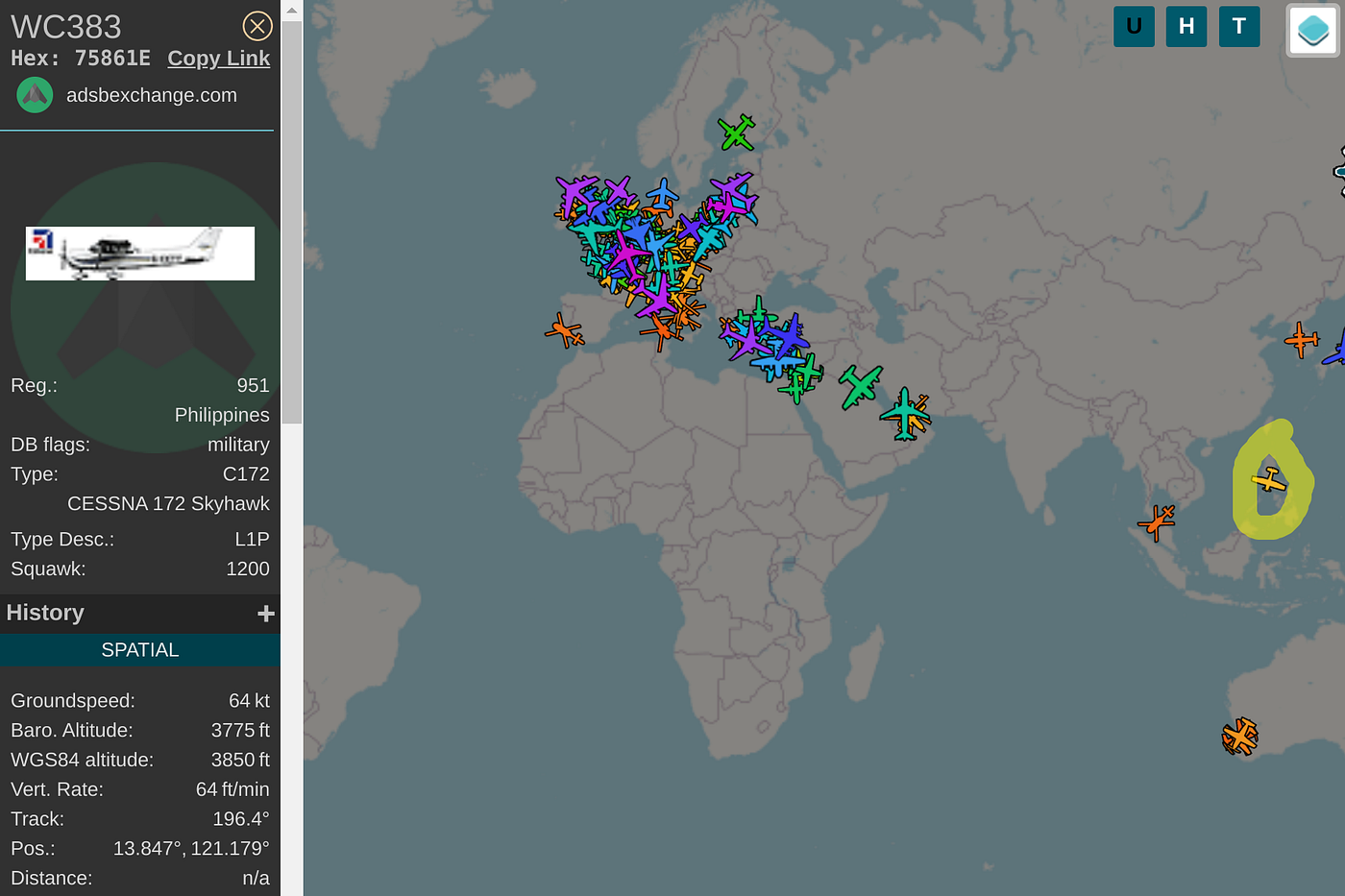Click the Squawk value 1200
Screen dimensions: 1345x896
pos(248,569)
